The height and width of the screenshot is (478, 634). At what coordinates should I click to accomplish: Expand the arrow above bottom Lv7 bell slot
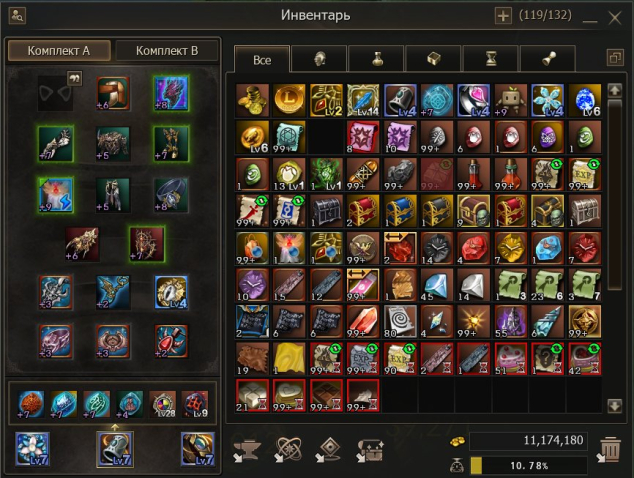115,427
